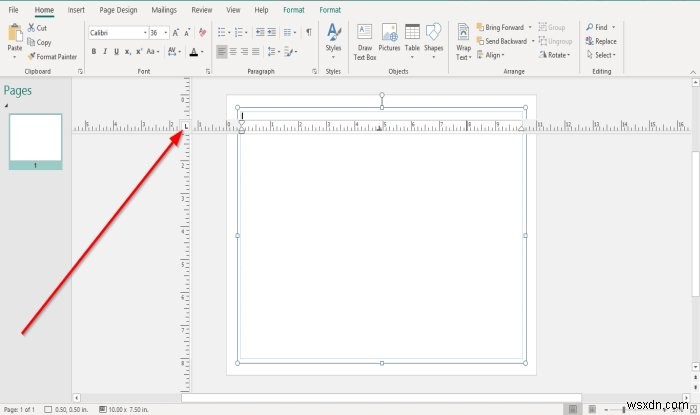Click the object size icon in status bar

pos(103,409)
